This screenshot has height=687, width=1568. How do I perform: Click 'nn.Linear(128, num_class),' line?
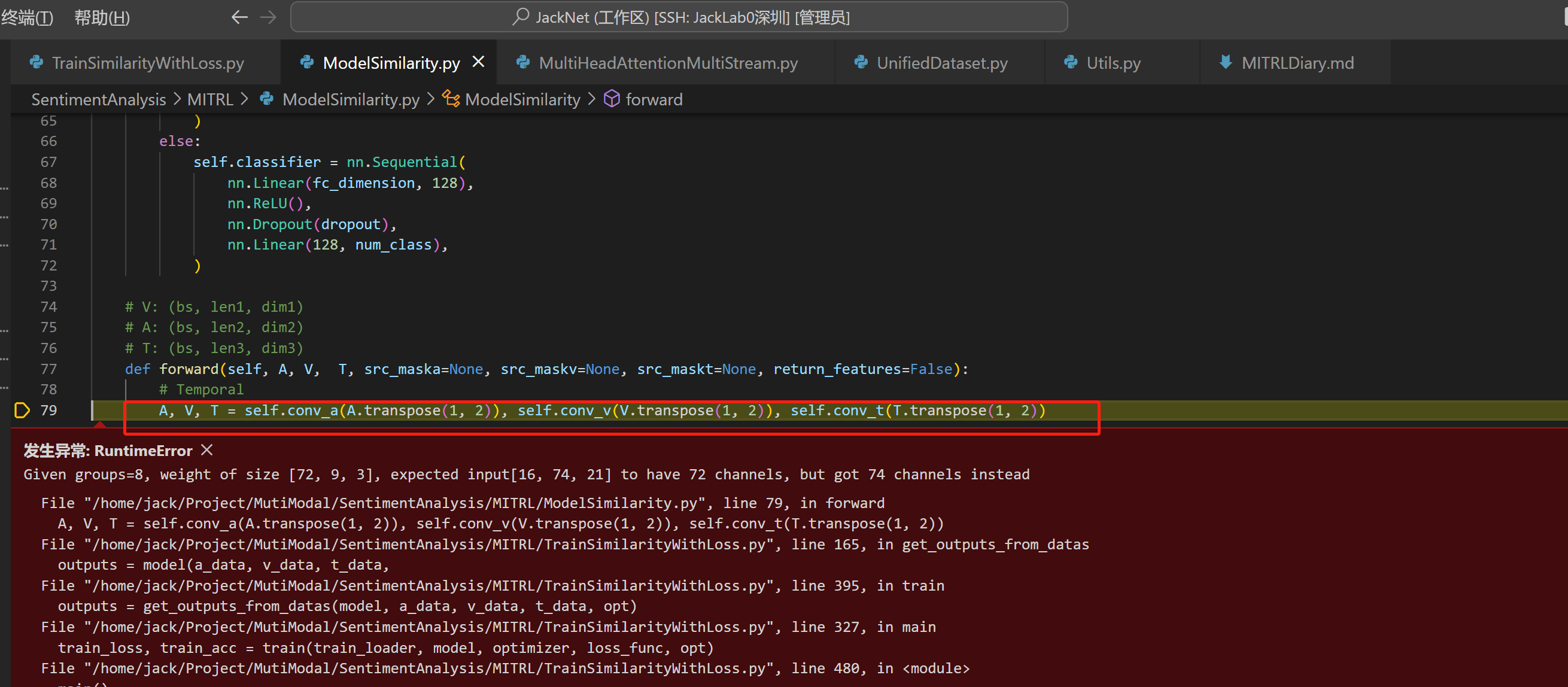click(337, 245)
